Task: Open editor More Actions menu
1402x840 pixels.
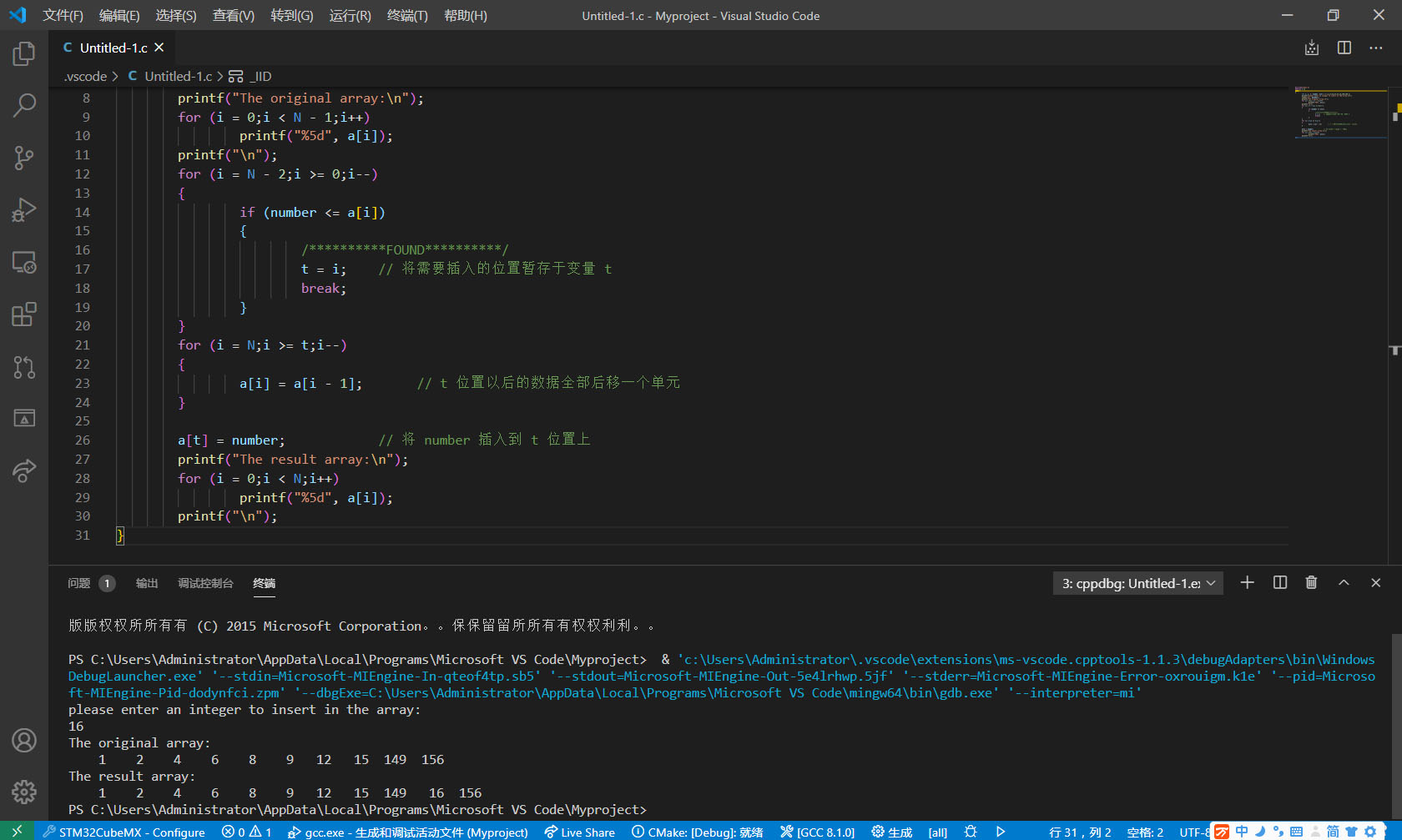Action: point(1376,48)
